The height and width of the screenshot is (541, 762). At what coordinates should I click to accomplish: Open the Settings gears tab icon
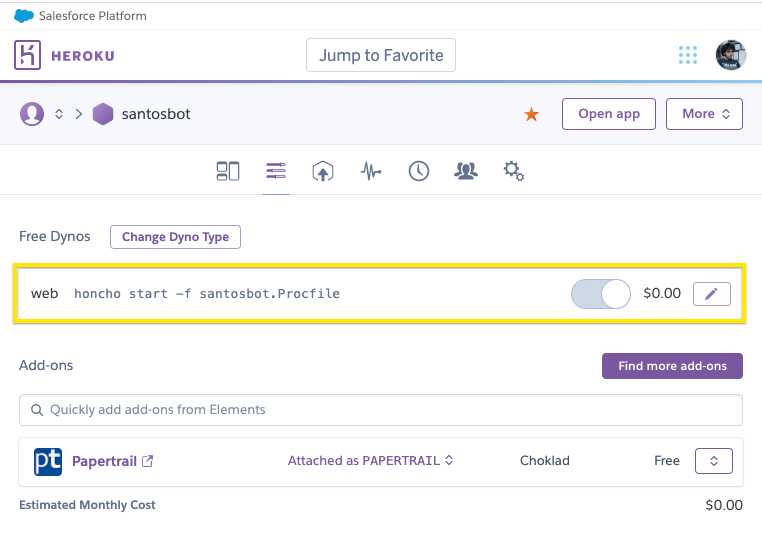pos(514,171)
